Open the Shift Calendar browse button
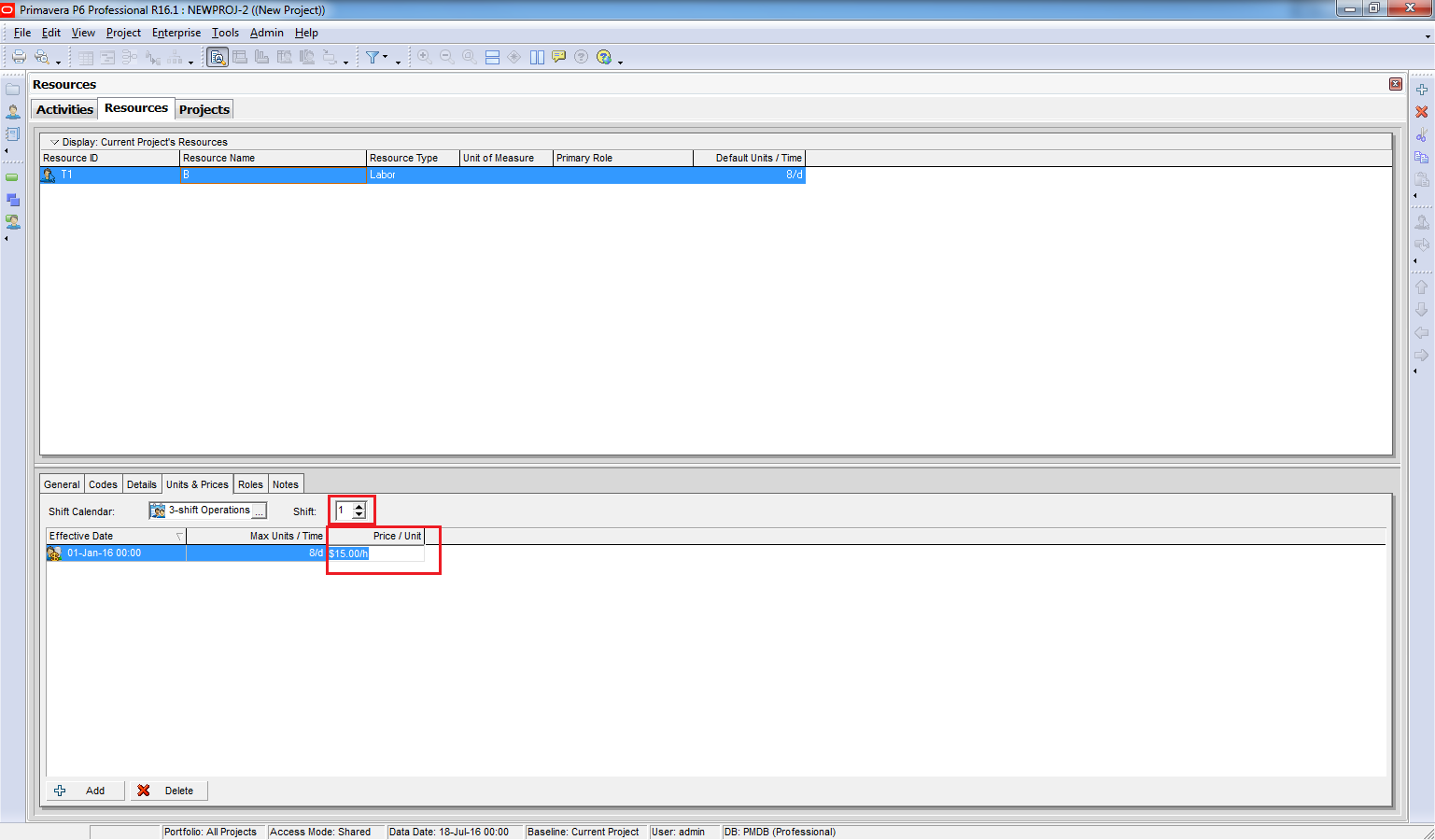 (x=259, y=511)
